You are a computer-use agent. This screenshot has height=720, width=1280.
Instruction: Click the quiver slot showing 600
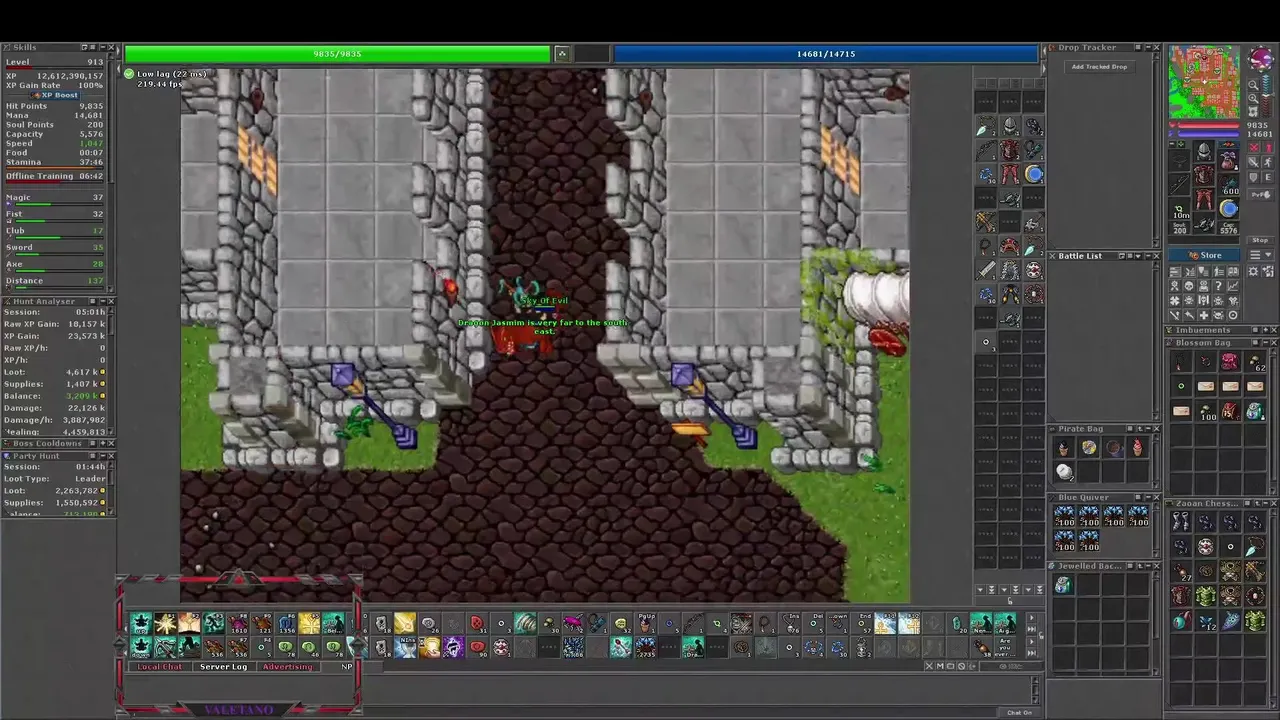1229,184
